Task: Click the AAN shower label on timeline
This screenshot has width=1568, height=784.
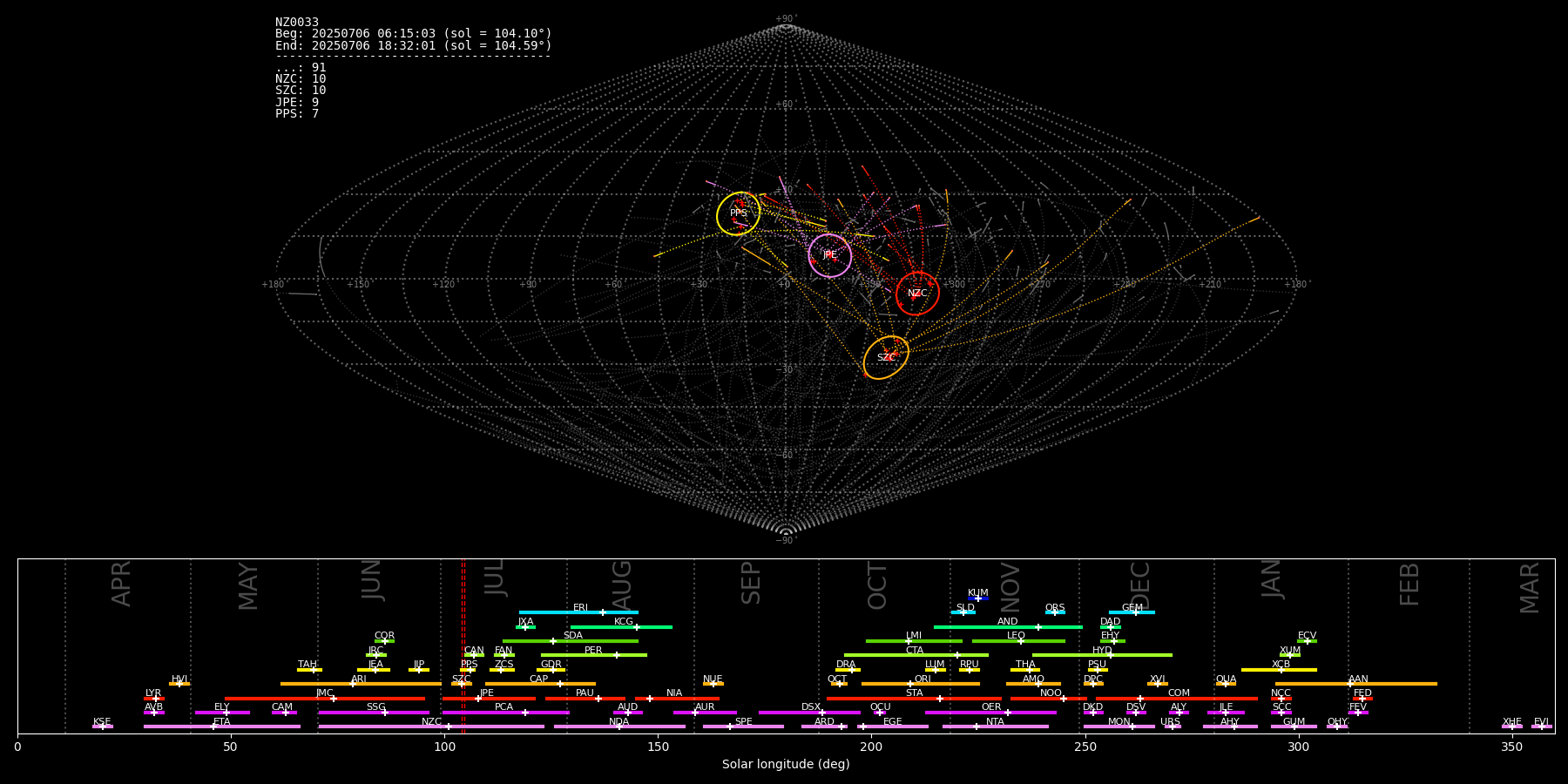Action: [1358, 679]
